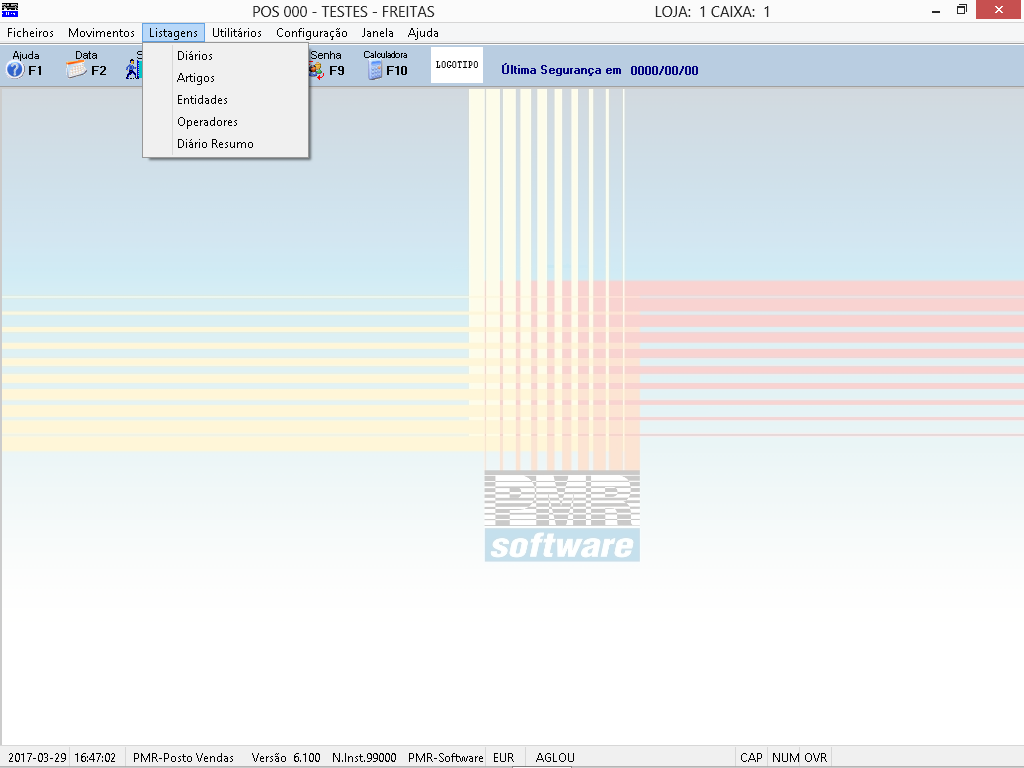
Task: Restore down the application window
Action: (x=961, y=10)
